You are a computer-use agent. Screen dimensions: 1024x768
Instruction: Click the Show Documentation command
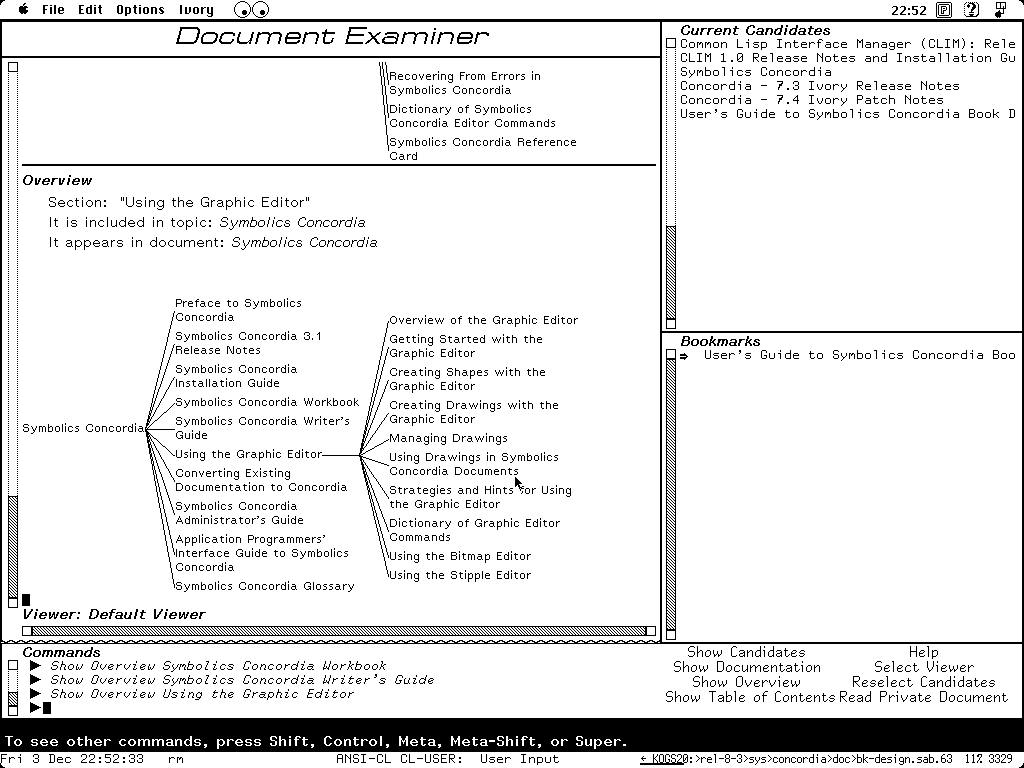pos(746,667)
